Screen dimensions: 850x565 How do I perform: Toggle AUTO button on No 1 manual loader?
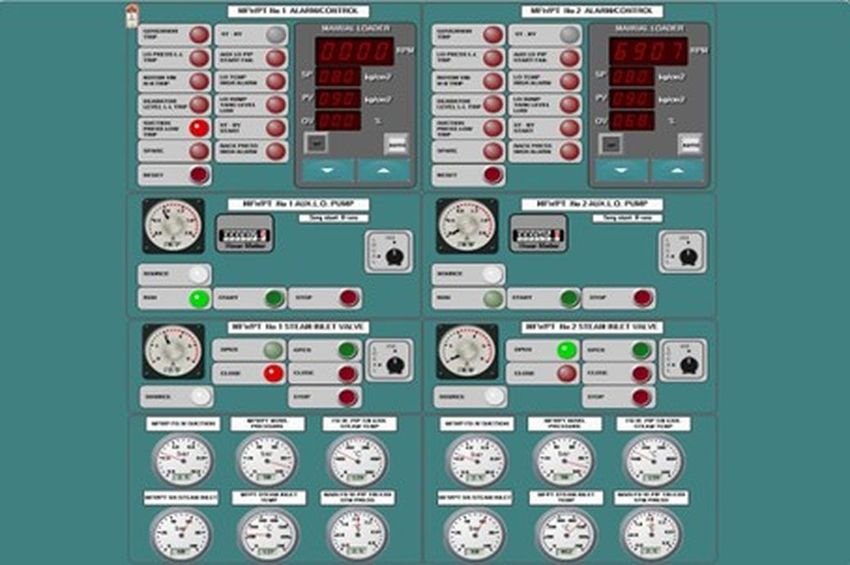[397, 142]
